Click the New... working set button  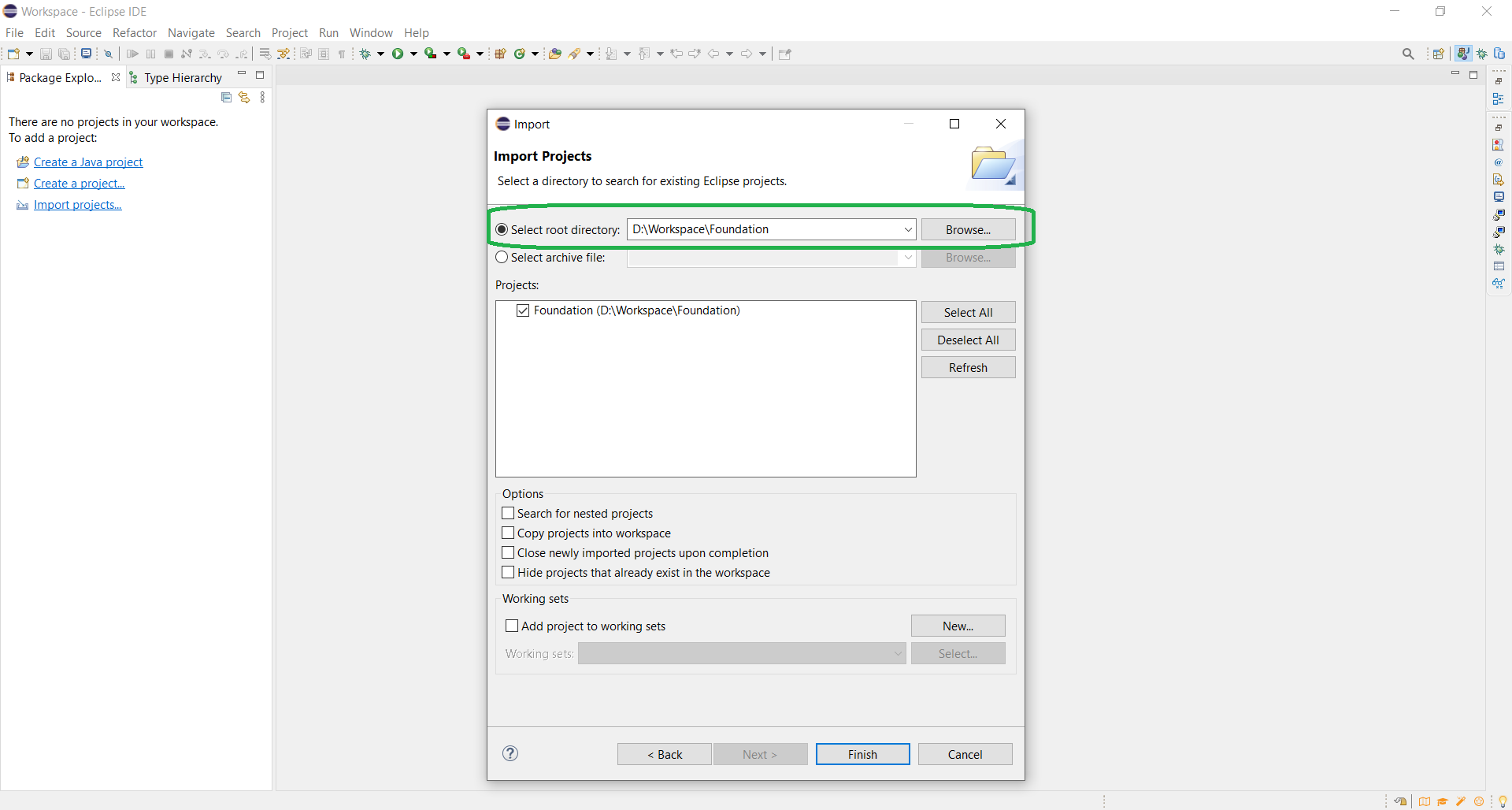958,626
